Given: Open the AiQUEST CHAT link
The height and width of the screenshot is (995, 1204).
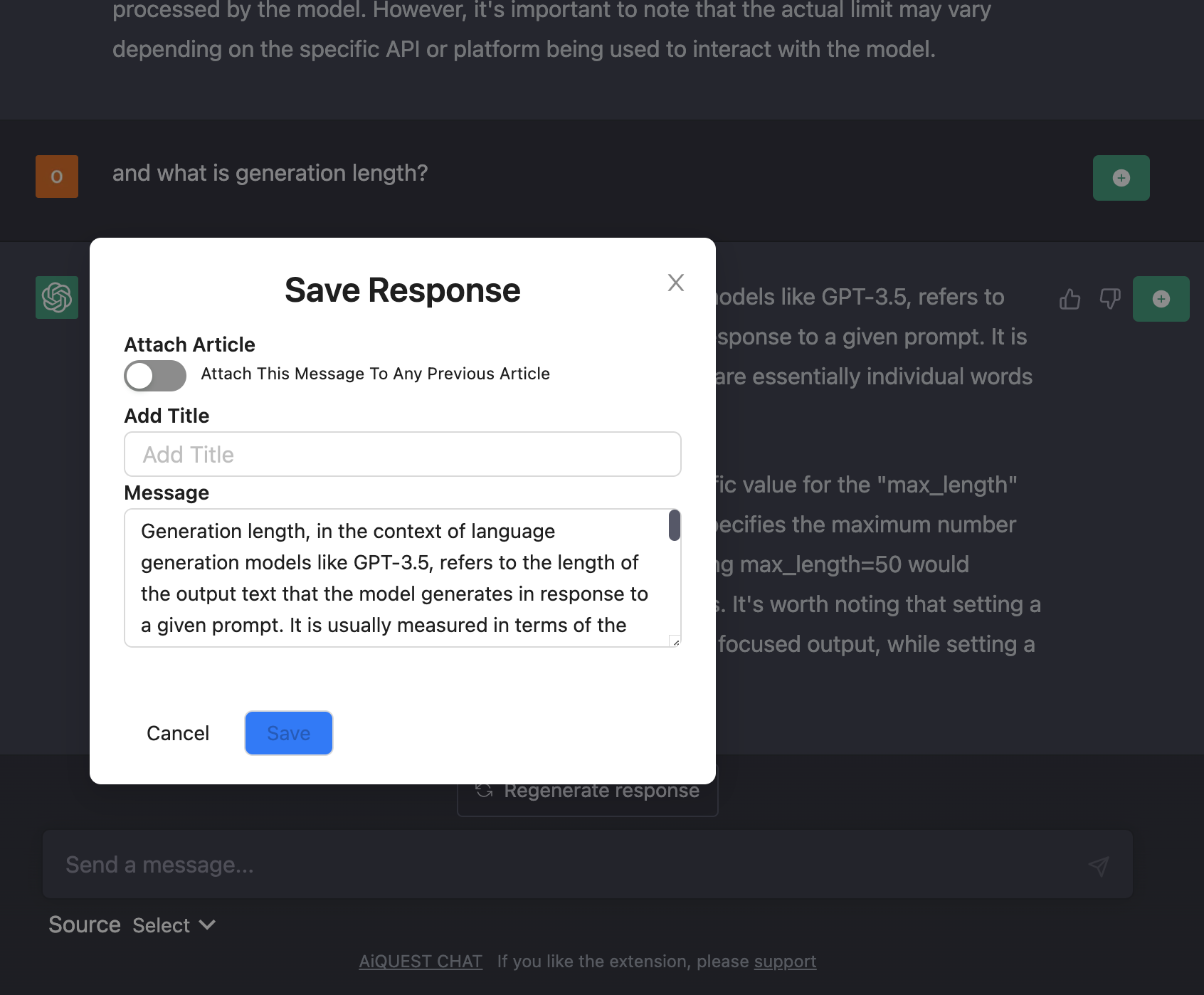Looking at the screenshot, I should [x=421, y=962].
